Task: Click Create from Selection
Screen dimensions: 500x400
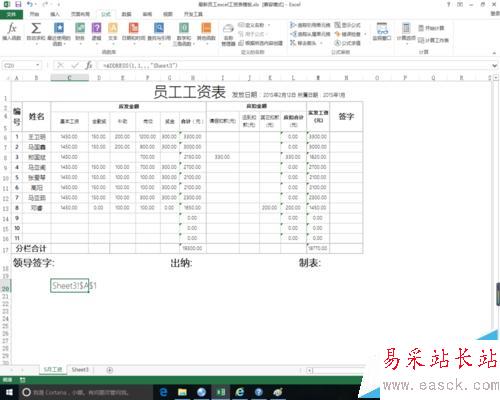Action: [261, 43]
